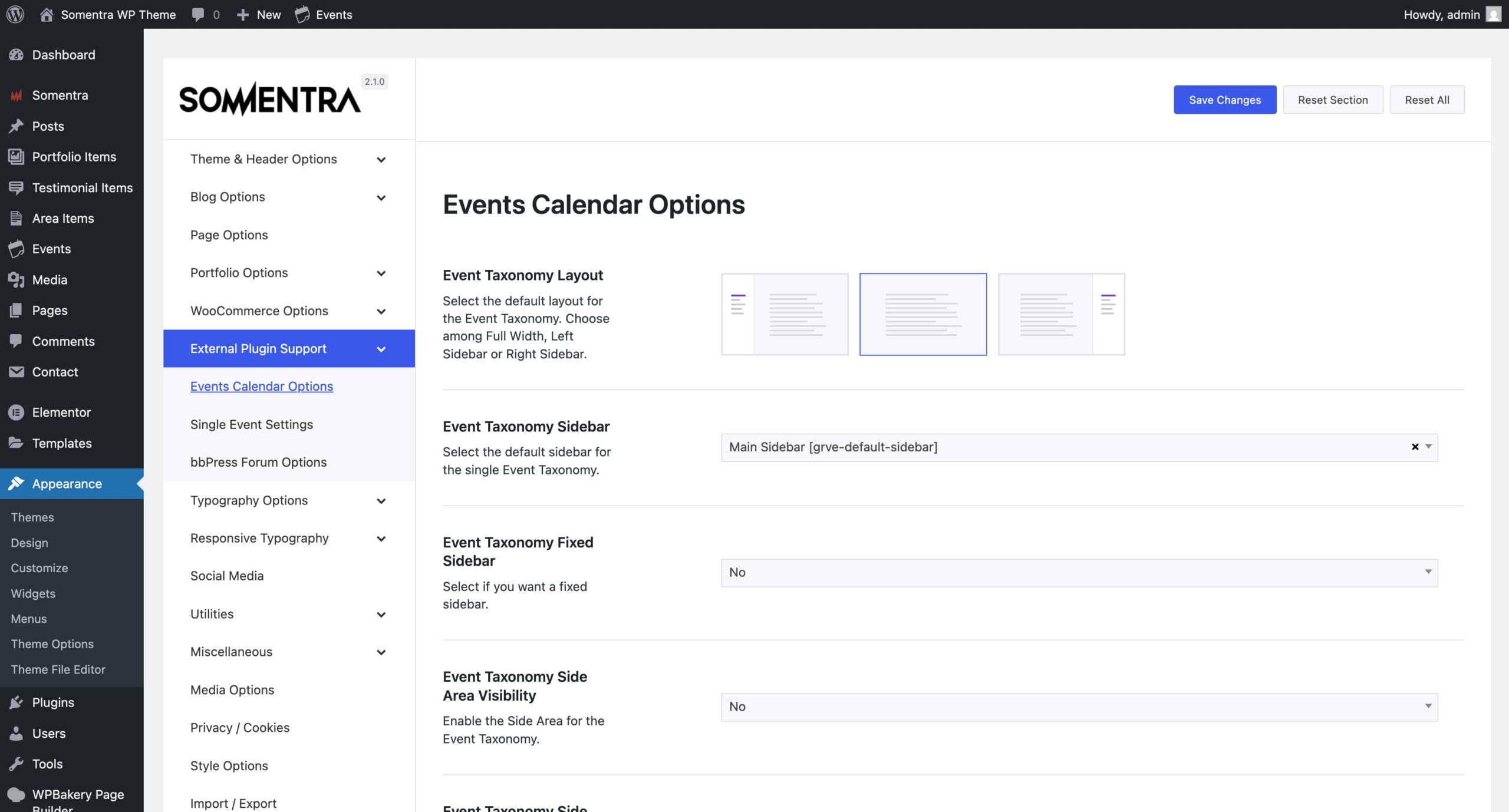
Task: Click the home icon next to Somentra WP Theme
Action: 47,14
